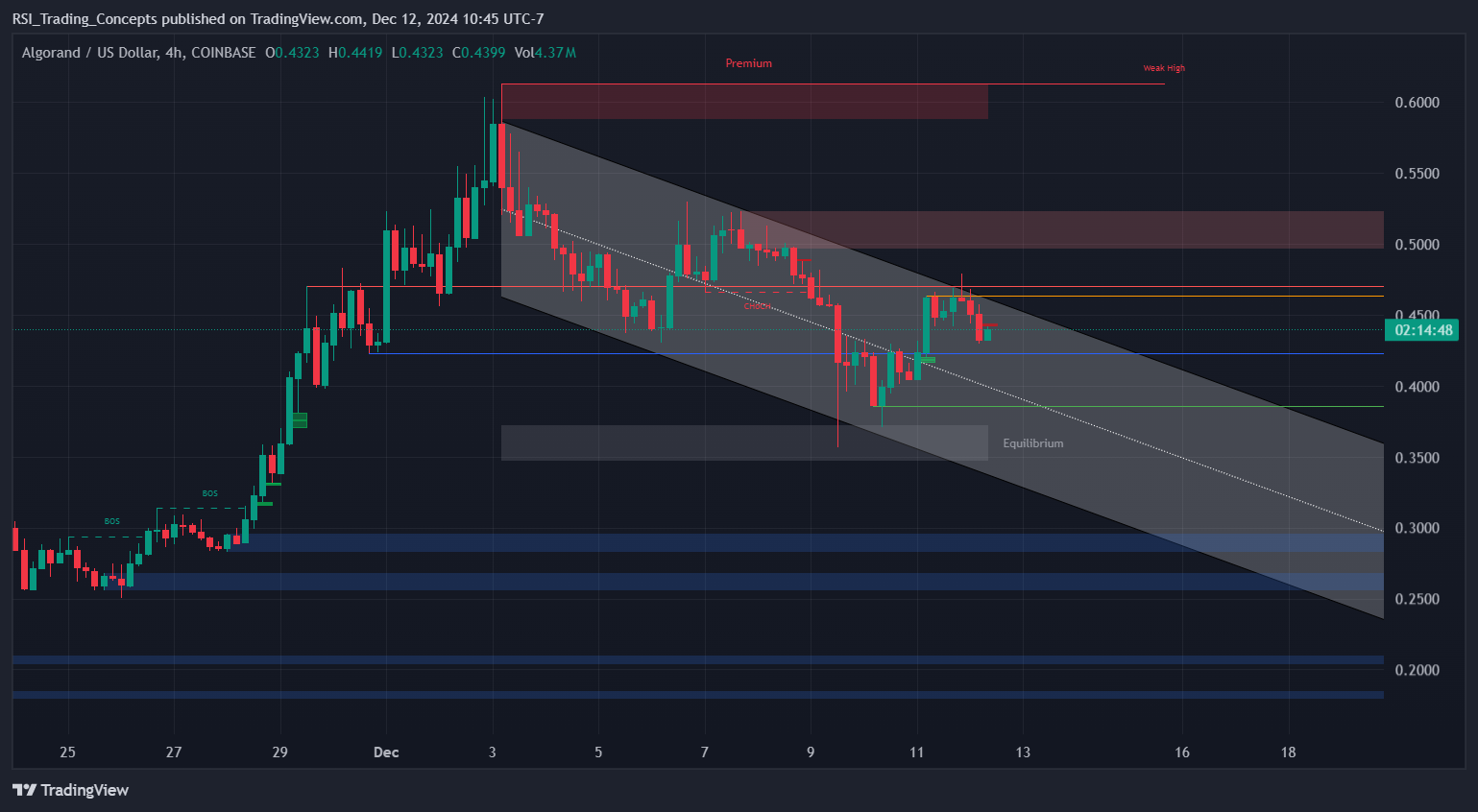The width and height of the screenshot is (1478, 812).
Task: Select the blue horizontal support line
Action: pyautogui.click(x=876, y=353)
